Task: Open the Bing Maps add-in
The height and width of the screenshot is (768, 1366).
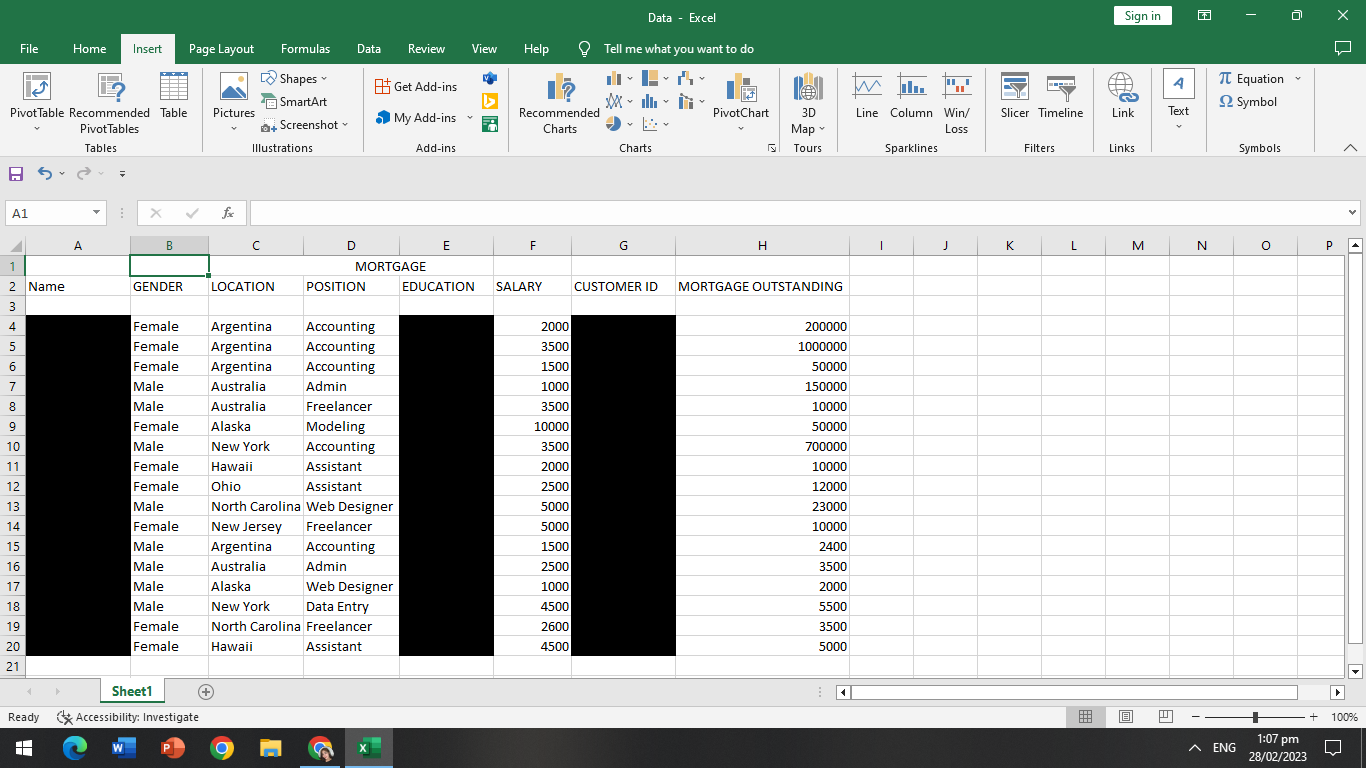Action: (490, 101)
